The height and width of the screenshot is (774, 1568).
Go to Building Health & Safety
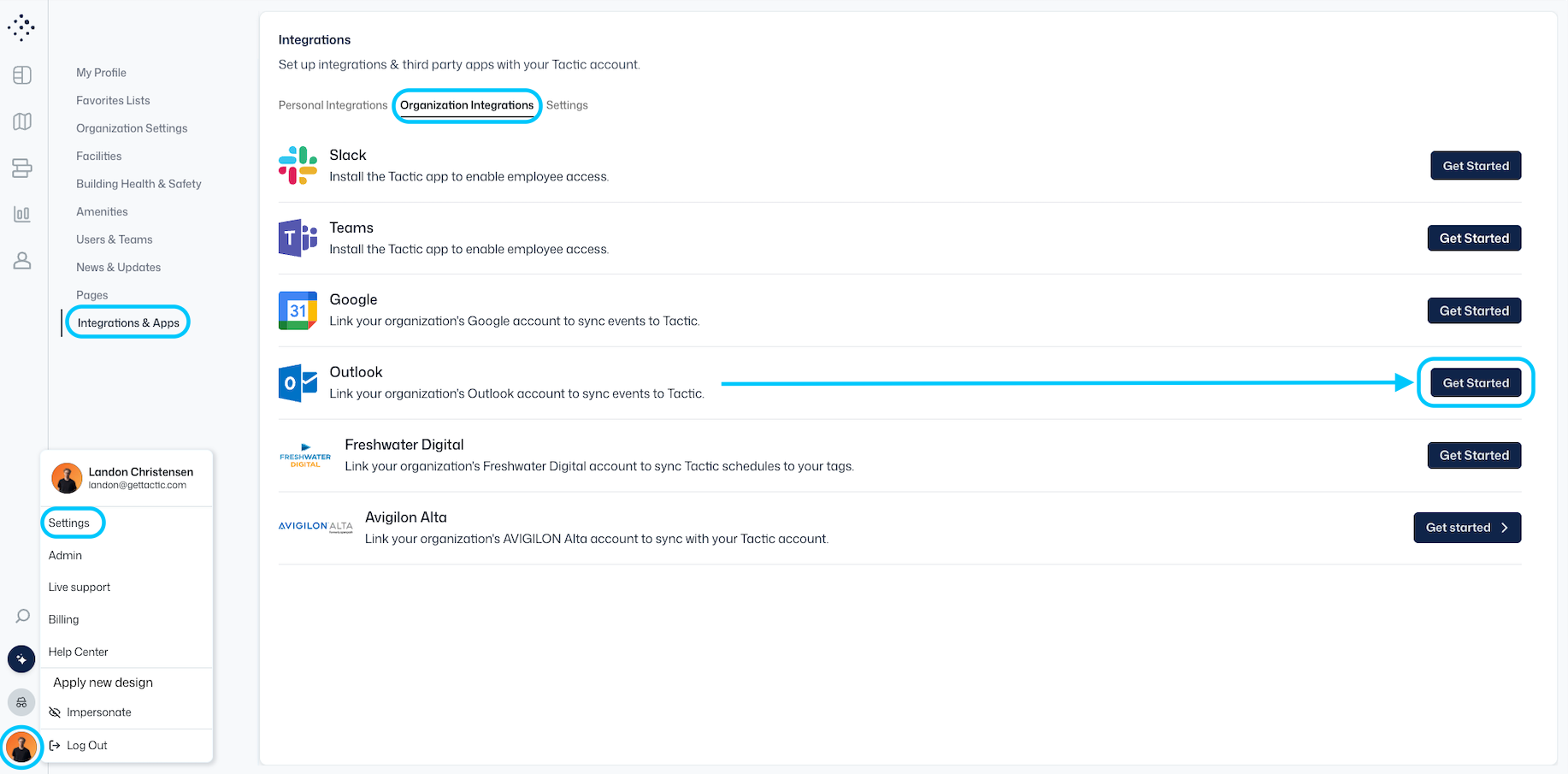tap(139, 184)
